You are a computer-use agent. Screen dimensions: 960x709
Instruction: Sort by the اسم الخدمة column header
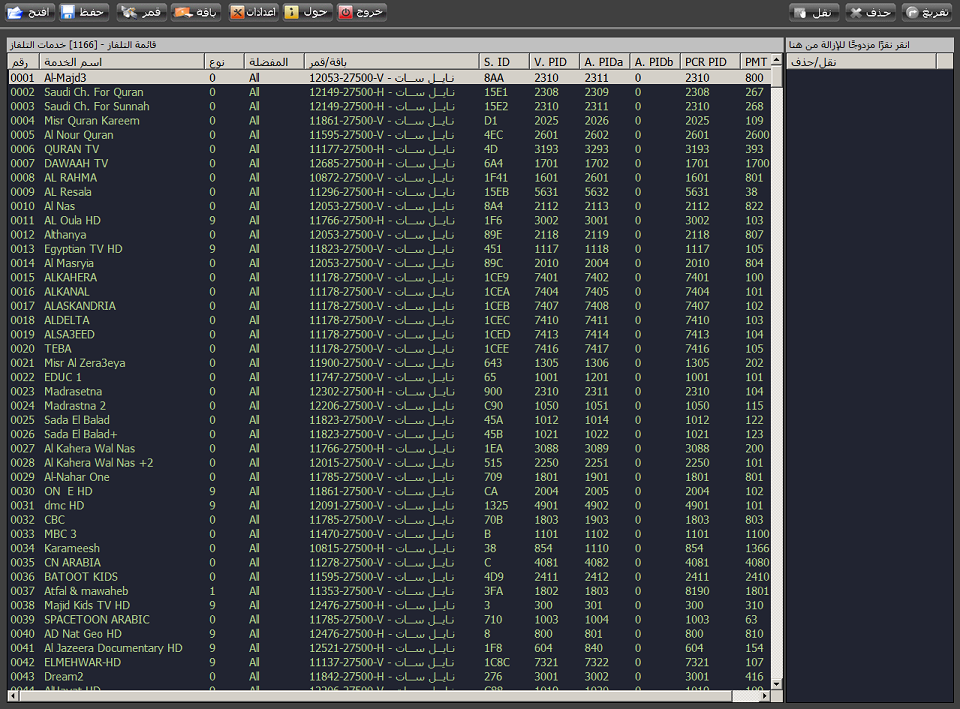122,62
